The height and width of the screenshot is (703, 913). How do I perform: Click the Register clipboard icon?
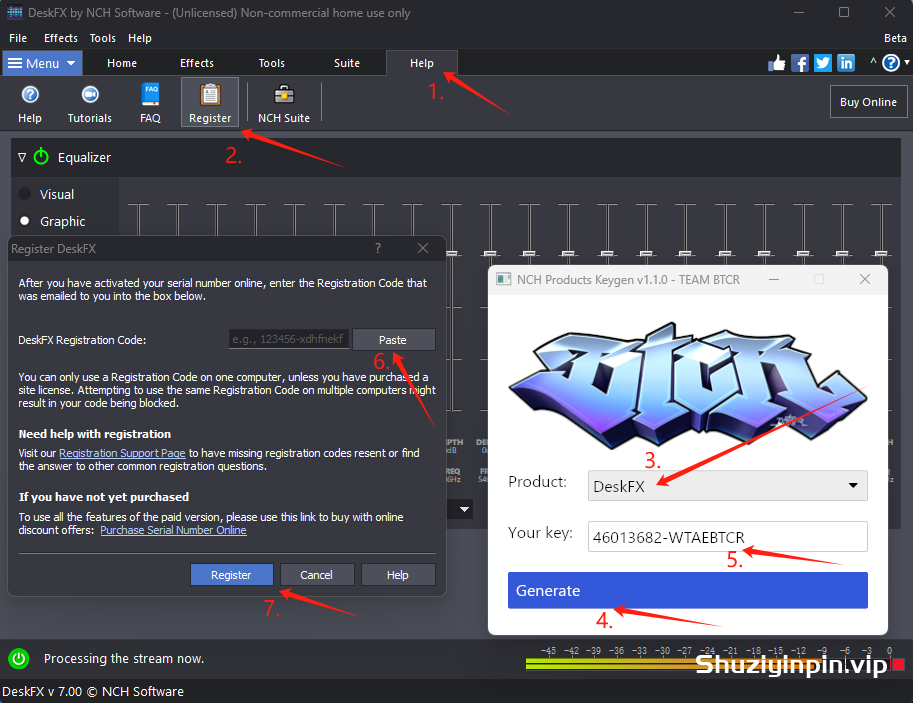pyautogui.click(x=210, y=103)
